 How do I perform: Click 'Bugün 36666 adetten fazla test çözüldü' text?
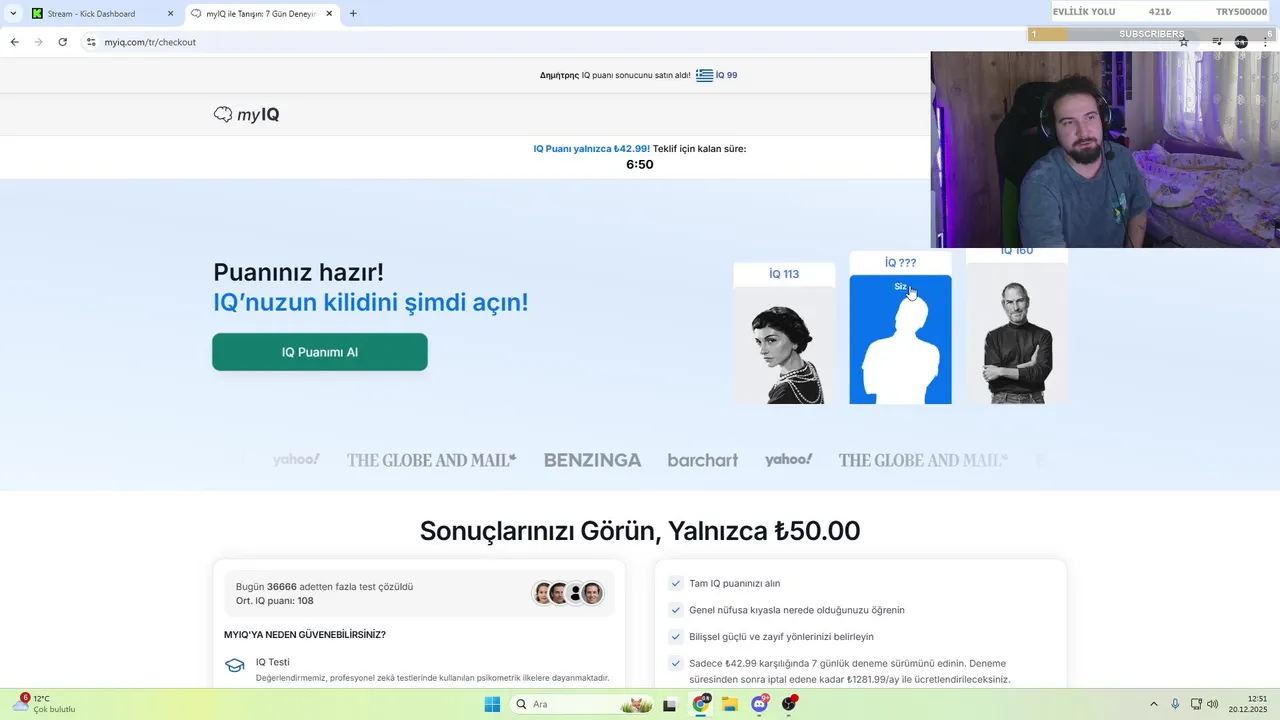tap(324, 587)
